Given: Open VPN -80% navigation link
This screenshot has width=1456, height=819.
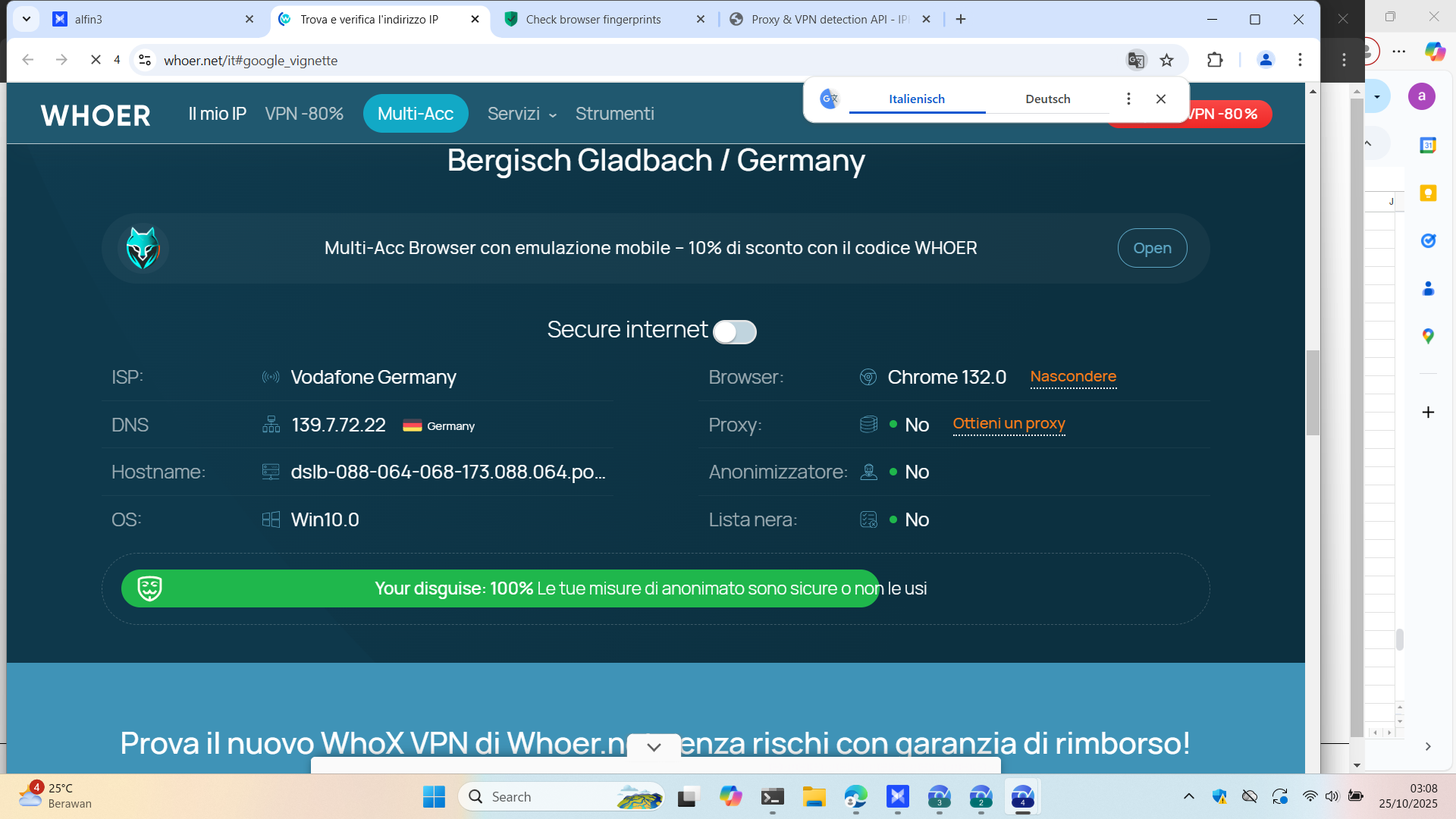Looking at the screenshot, I should click(x=304, y=114).
